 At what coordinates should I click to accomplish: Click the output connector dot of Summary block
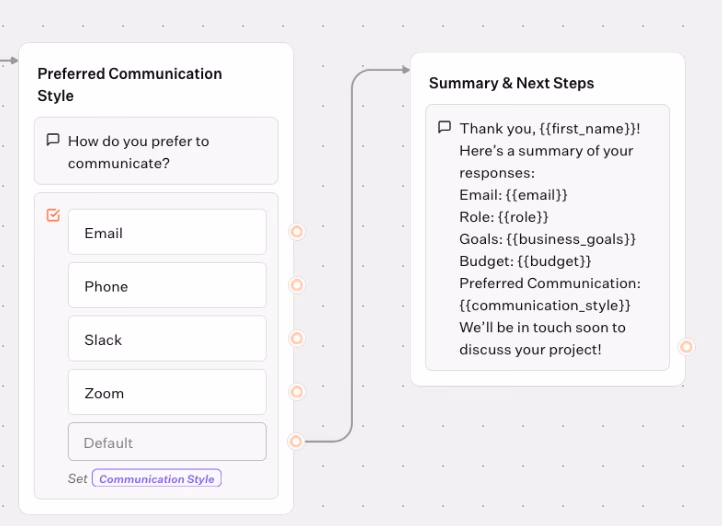(x=686, y=347)
